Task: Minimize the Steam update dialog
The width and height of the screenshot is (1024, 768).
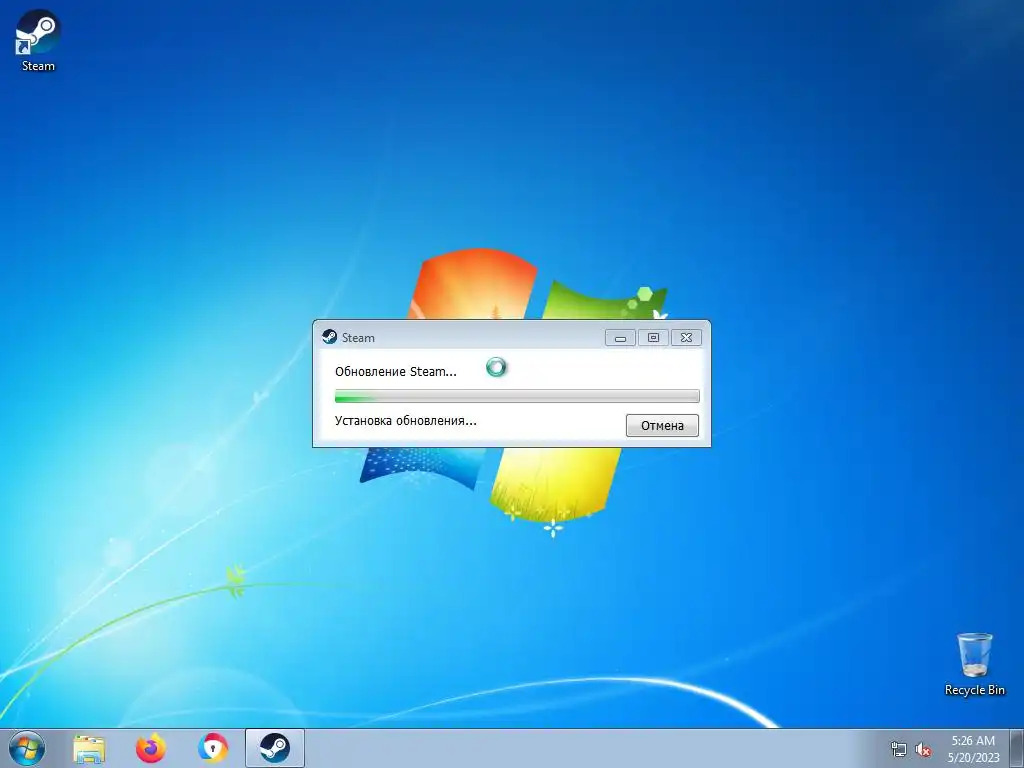Action: pos(620,338)
